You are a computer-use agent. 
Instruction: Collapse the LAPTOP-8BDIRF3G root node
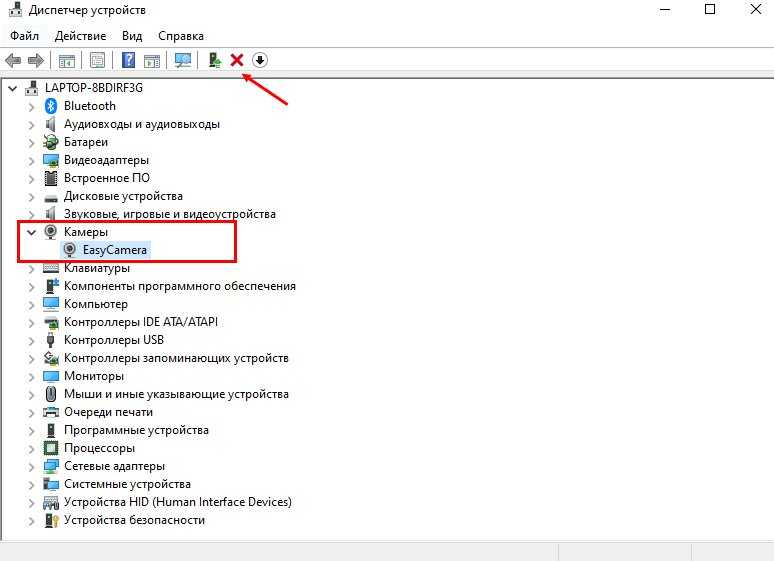click(x=13, y=88)
